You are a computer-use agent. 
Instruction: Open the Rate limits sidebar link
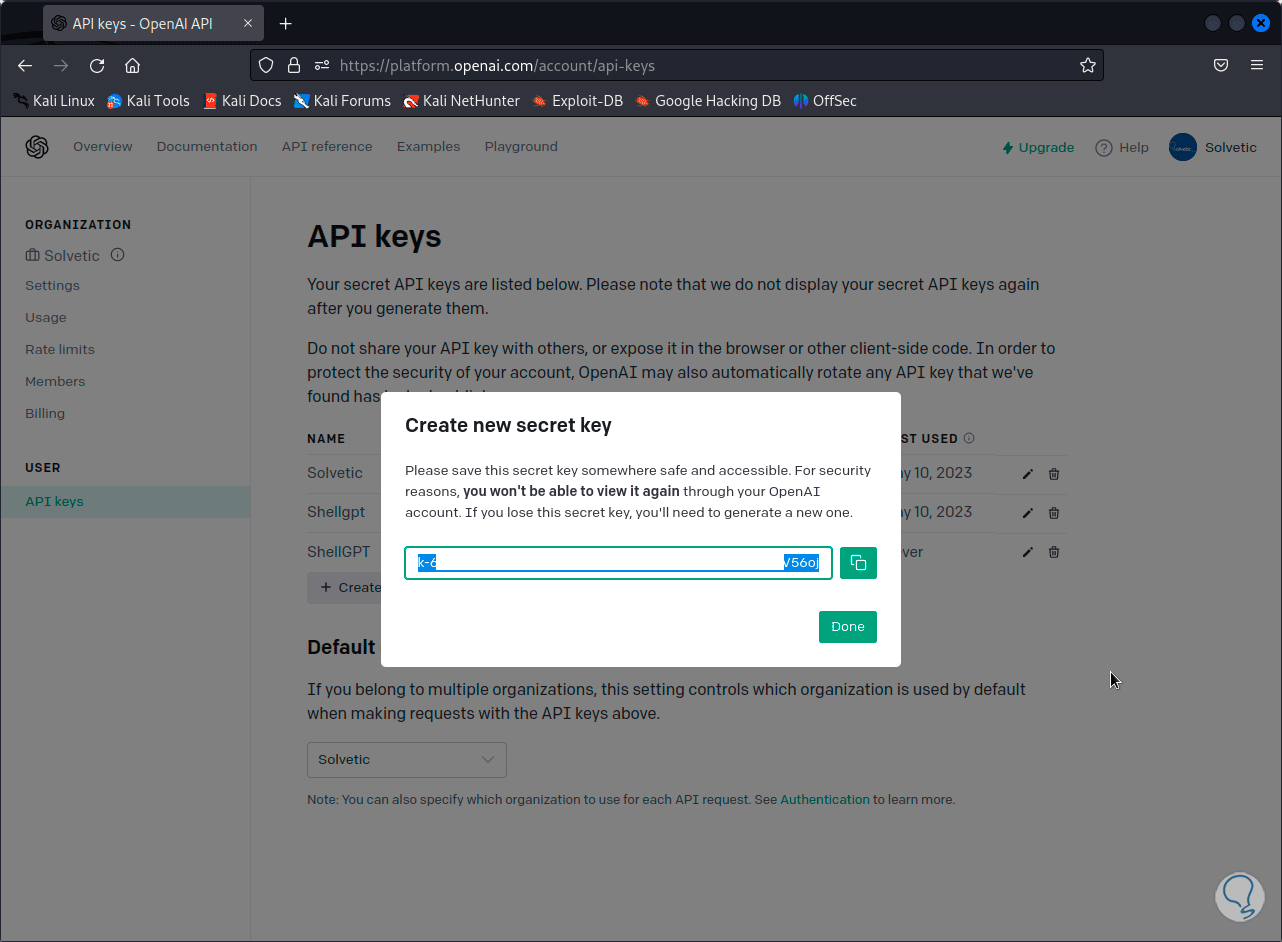pyautogui.click(x=60, y=350)
